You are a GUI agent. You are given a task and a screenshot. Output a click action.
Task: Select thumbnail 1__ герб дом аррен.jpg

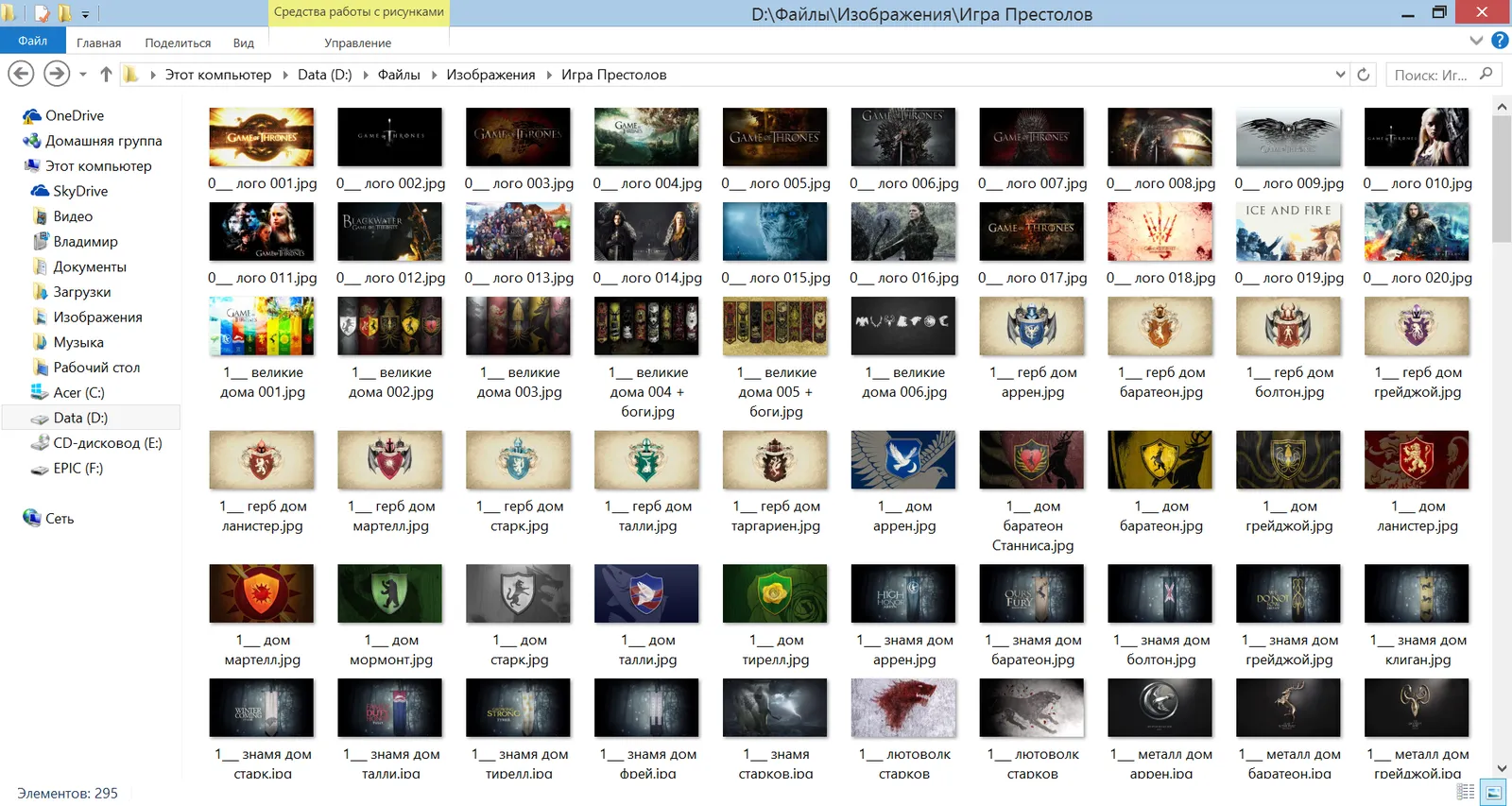pyautogui.click(x=1032, y=326)
